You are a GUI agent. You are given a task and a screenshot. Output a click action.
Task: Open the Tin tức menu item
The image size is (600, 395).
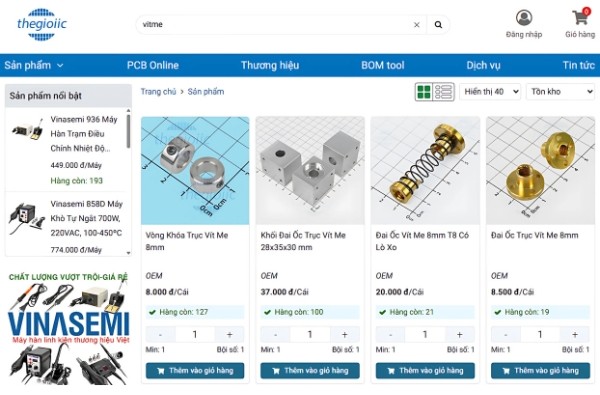click(579, 65)
